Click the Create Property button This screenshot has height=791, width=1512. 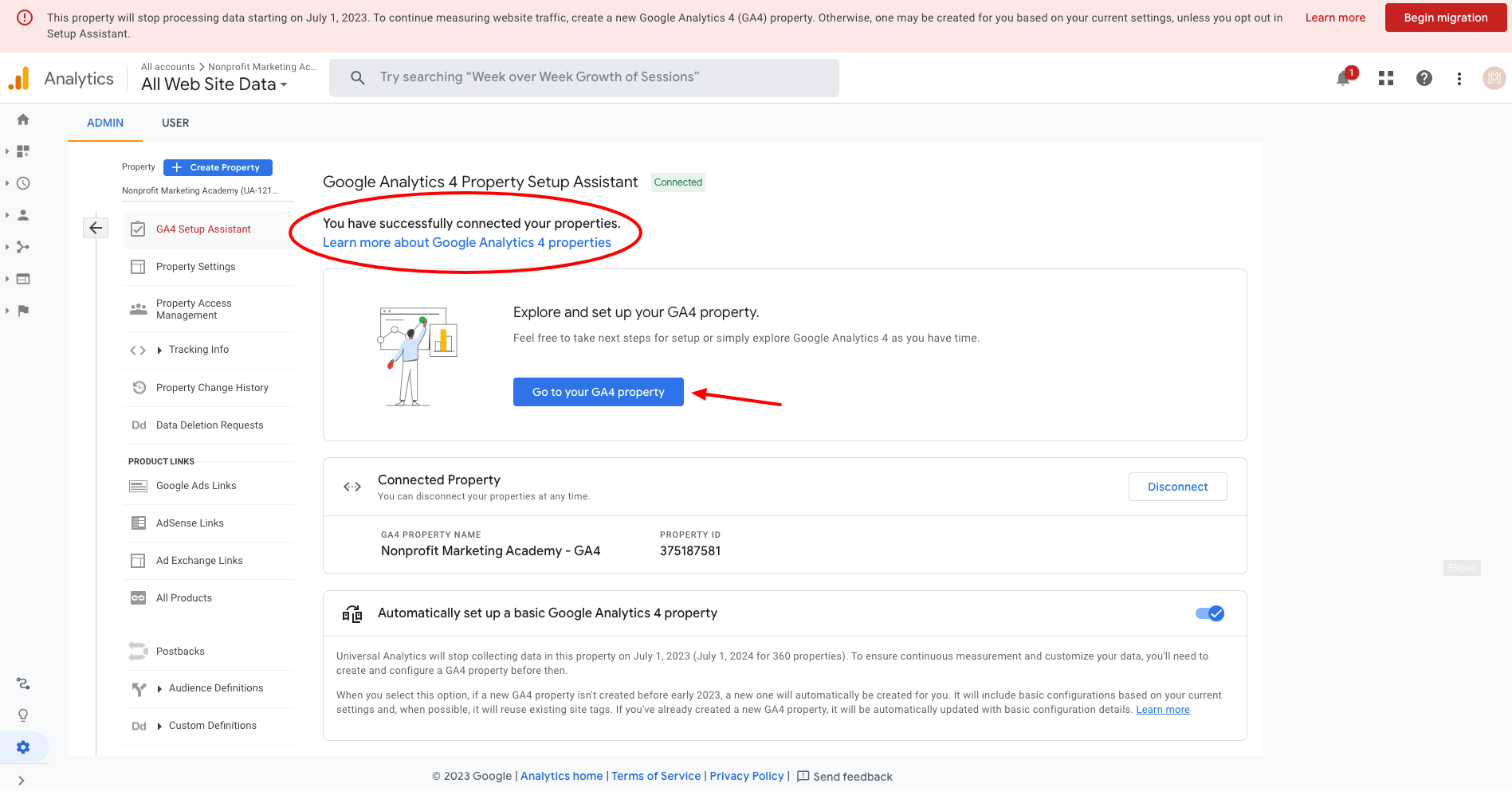218,167
